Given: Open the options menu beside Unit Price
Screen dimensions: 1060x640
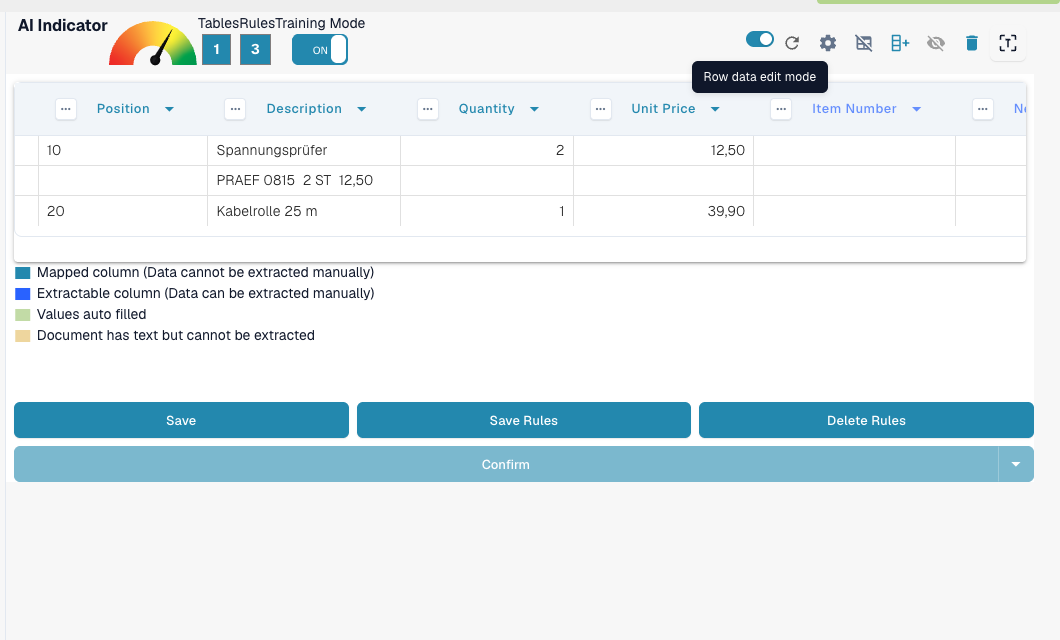Looking at the screenshot, I should (600, 109).
